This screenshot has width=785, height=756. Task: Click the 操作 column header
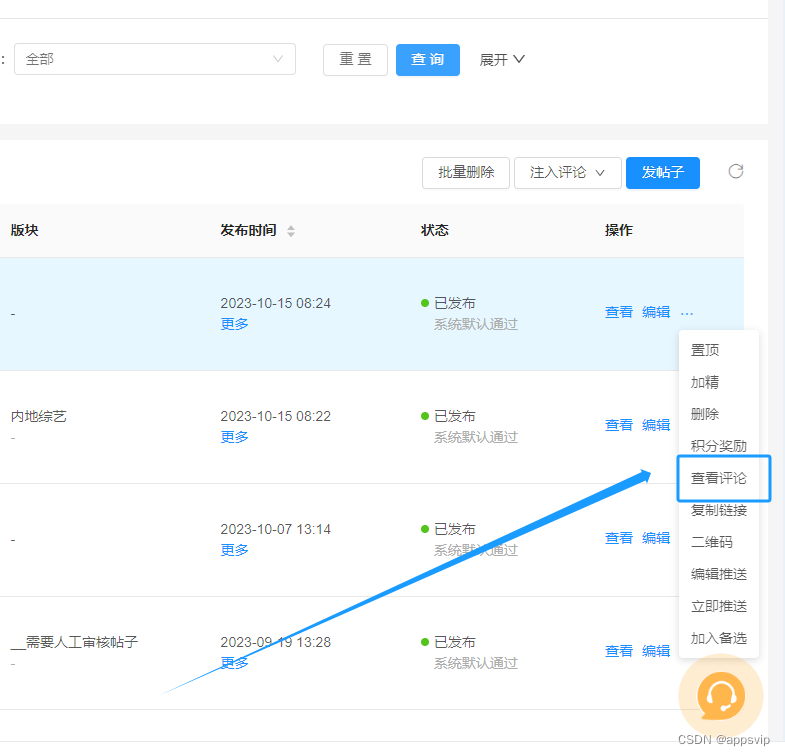point(619,230)
